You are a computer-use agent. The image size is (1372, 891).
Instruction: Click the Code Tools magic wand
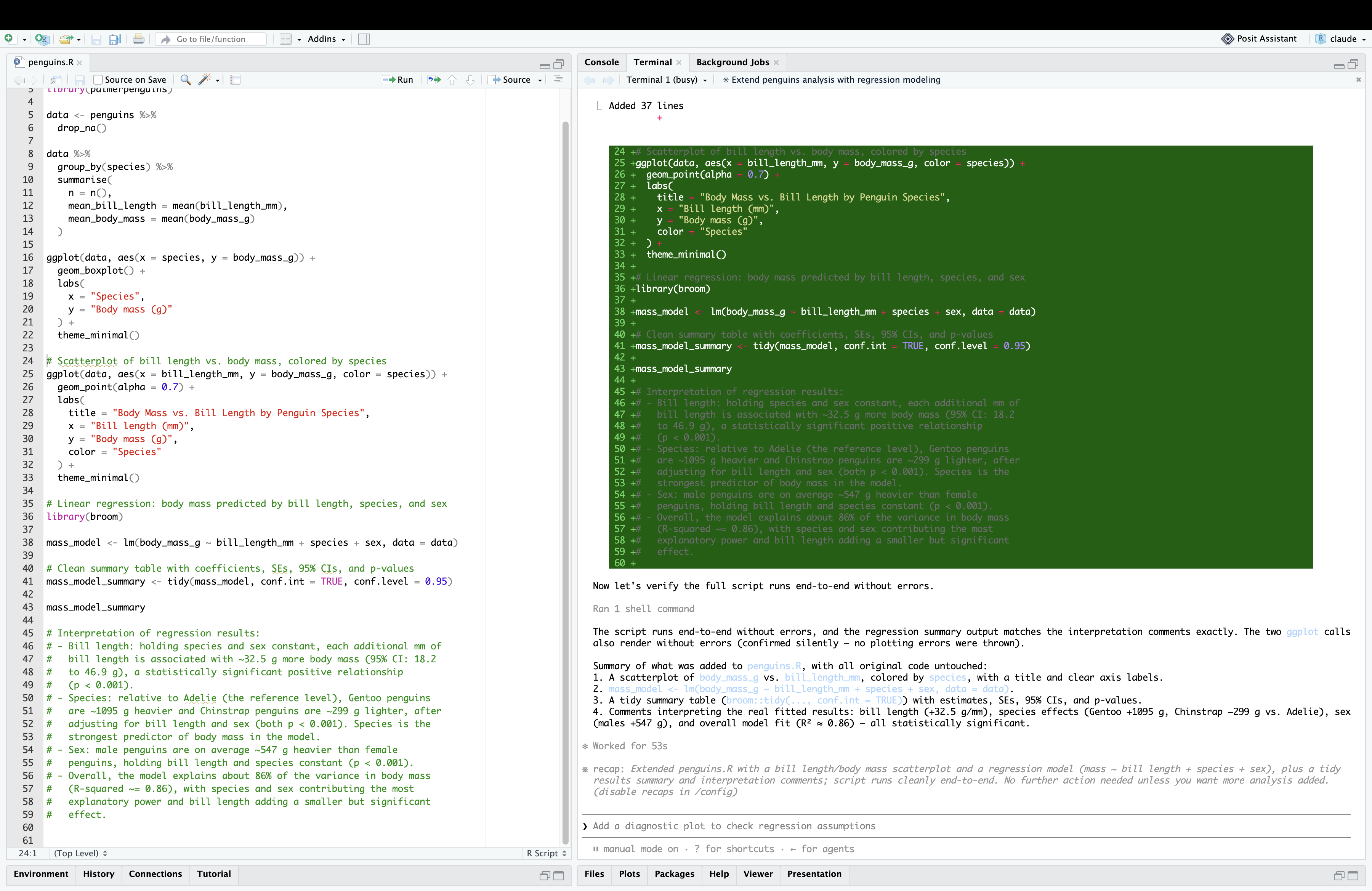click(x=205, y=80)
